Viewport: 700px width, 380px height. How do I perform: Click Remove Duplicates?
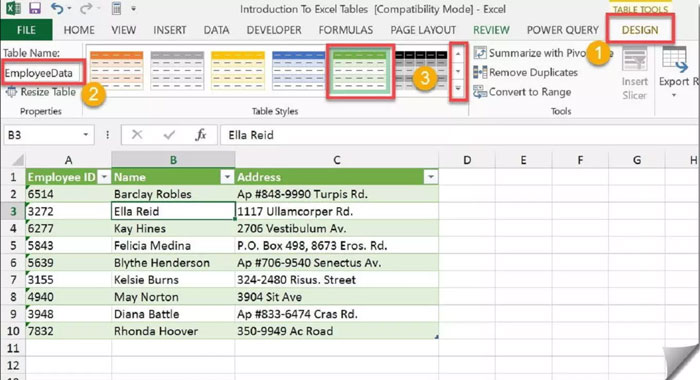tap(526, 72)
